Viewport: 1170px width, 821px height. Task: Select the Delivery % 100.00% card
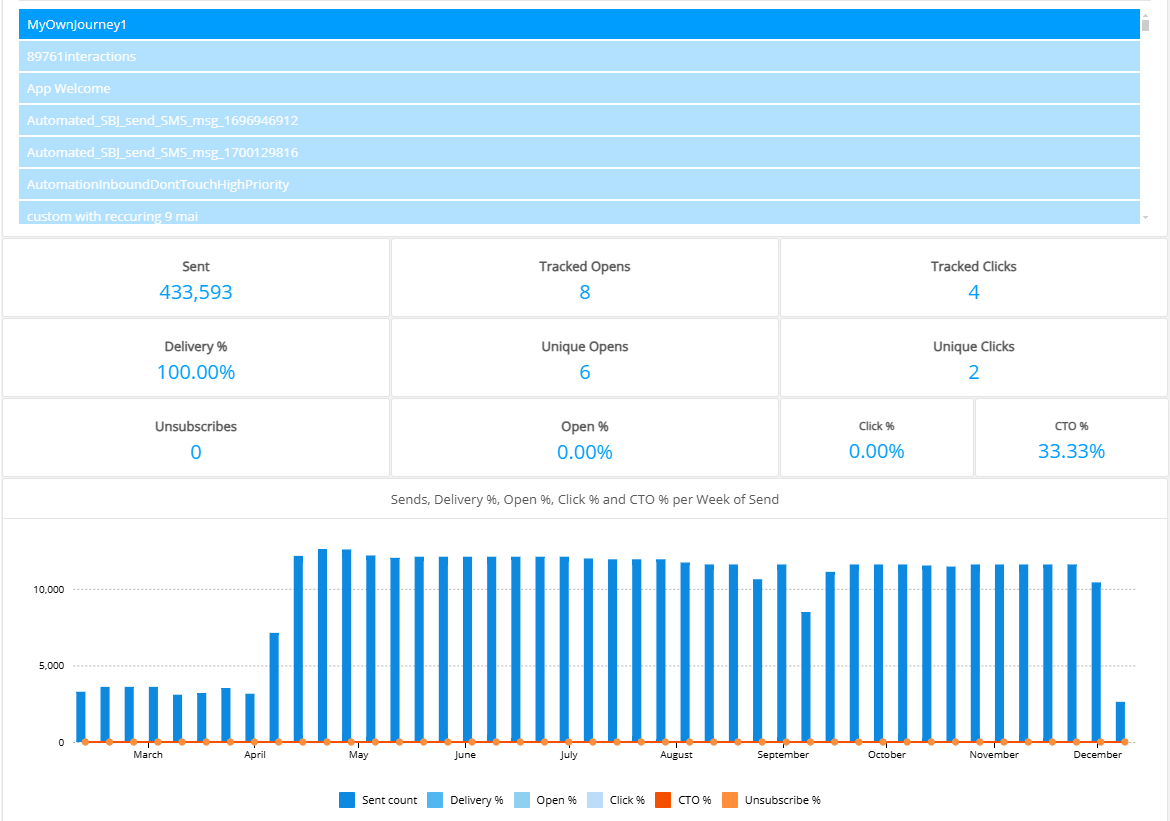click(196, 359)
